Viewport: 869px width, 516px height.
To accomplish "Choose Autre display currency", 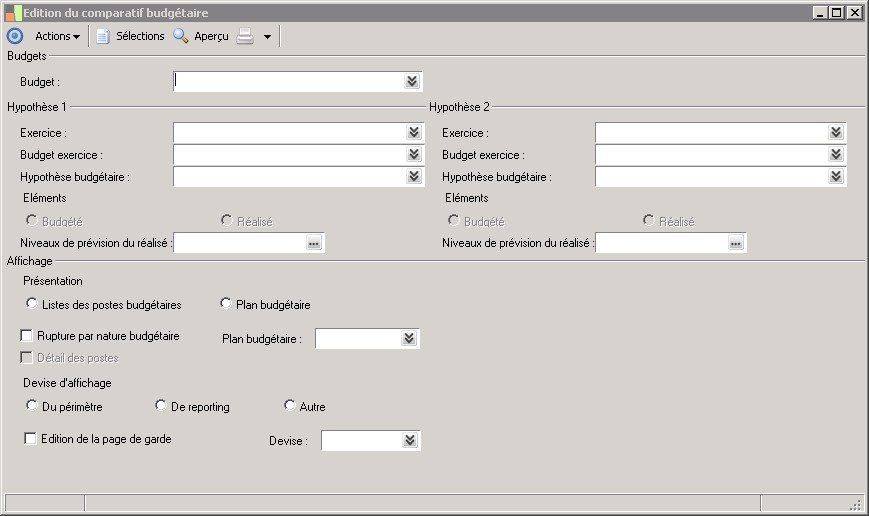I will click(x=289, y=406).
